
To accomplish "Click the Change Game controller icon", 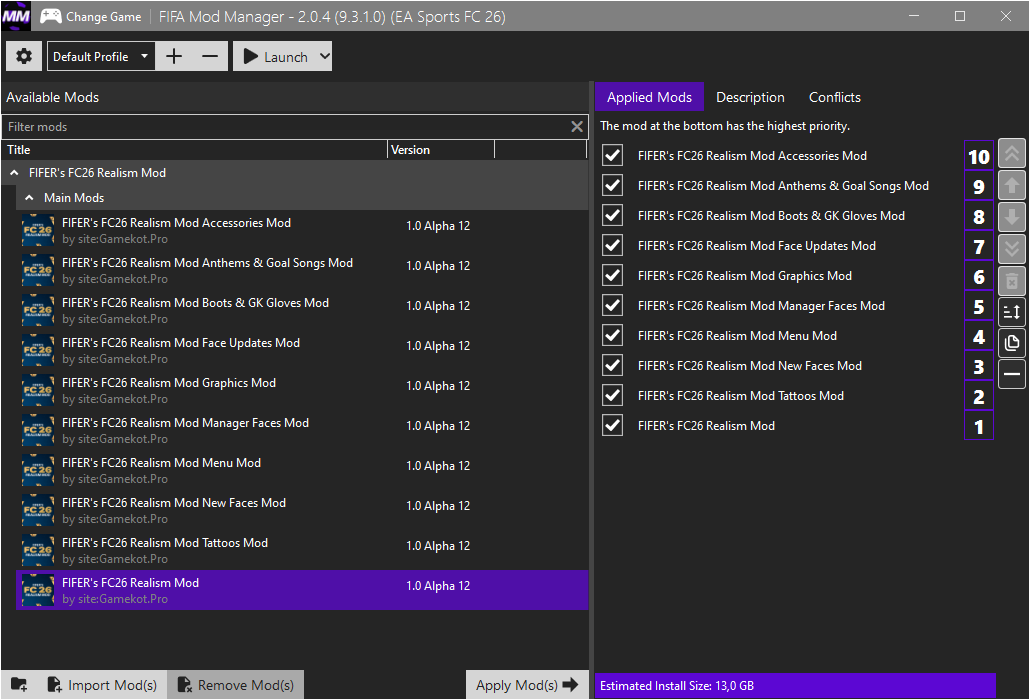I will pyautogui.click(x=50, y=16).
